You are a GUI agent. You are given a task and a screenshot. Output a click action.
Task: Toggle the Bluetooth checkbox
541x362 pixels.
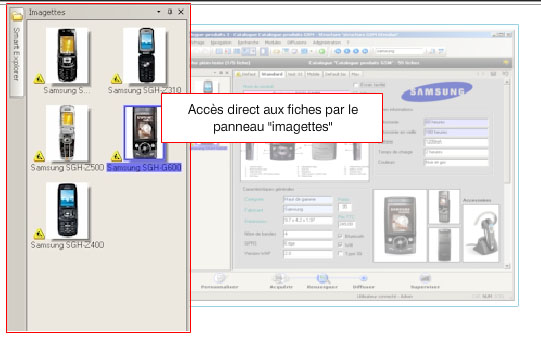click(340, 236)
